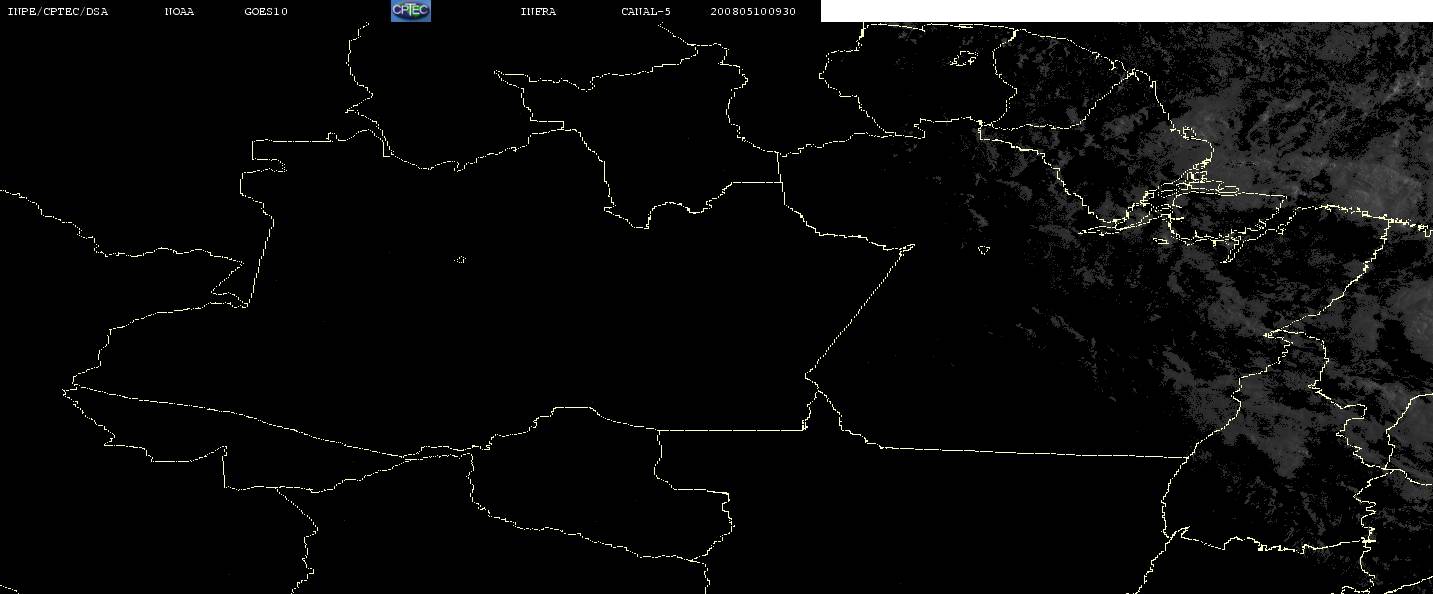Click the GOES10 satellite label
The image size is (1433, 594).
(266, 12)
